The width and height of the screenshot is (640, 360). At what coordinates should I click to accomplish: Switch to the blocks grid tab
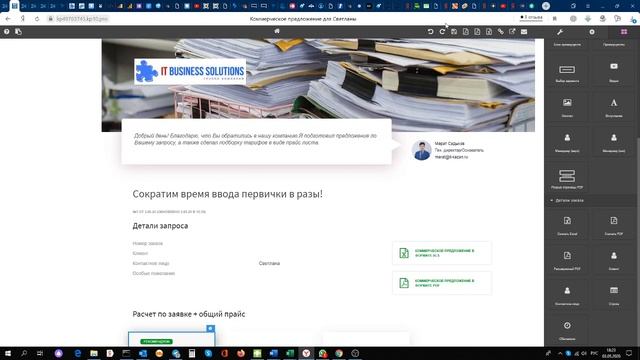(x=624, y=32)
